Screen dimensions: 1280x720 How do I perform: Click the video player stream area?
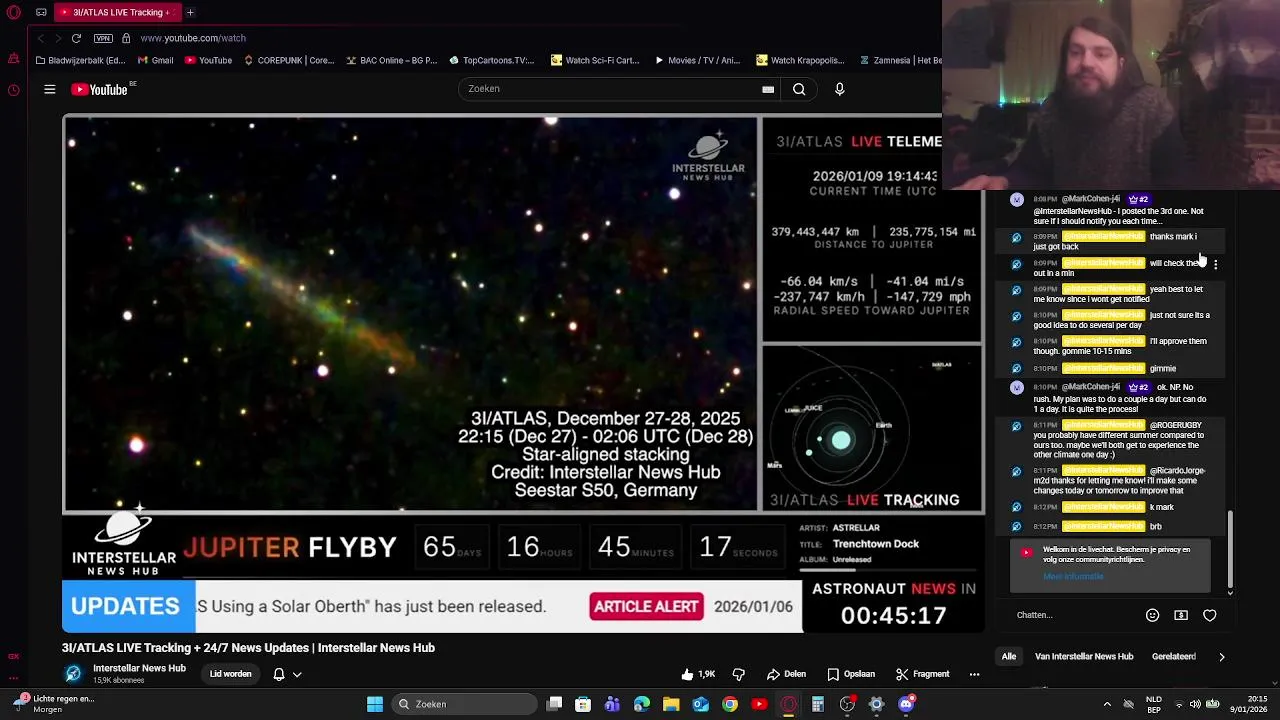[x=523, y=374]
